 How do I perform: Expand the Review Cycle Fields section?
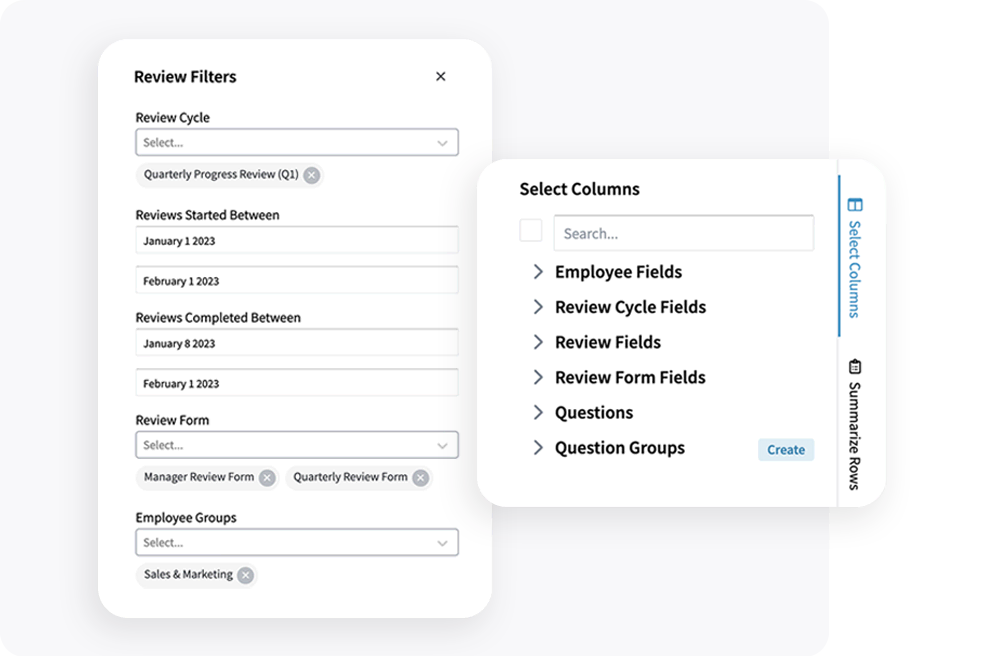538,307
